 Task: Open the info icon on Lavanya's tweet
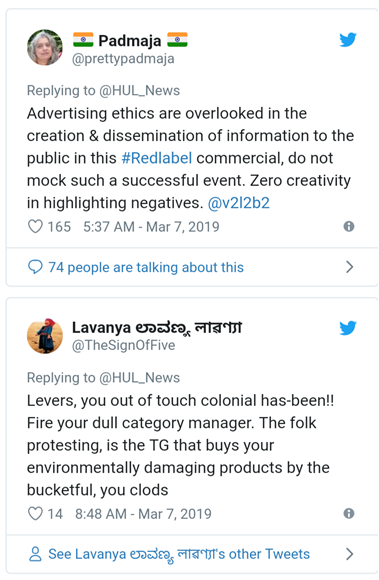[x=349, y=513]
